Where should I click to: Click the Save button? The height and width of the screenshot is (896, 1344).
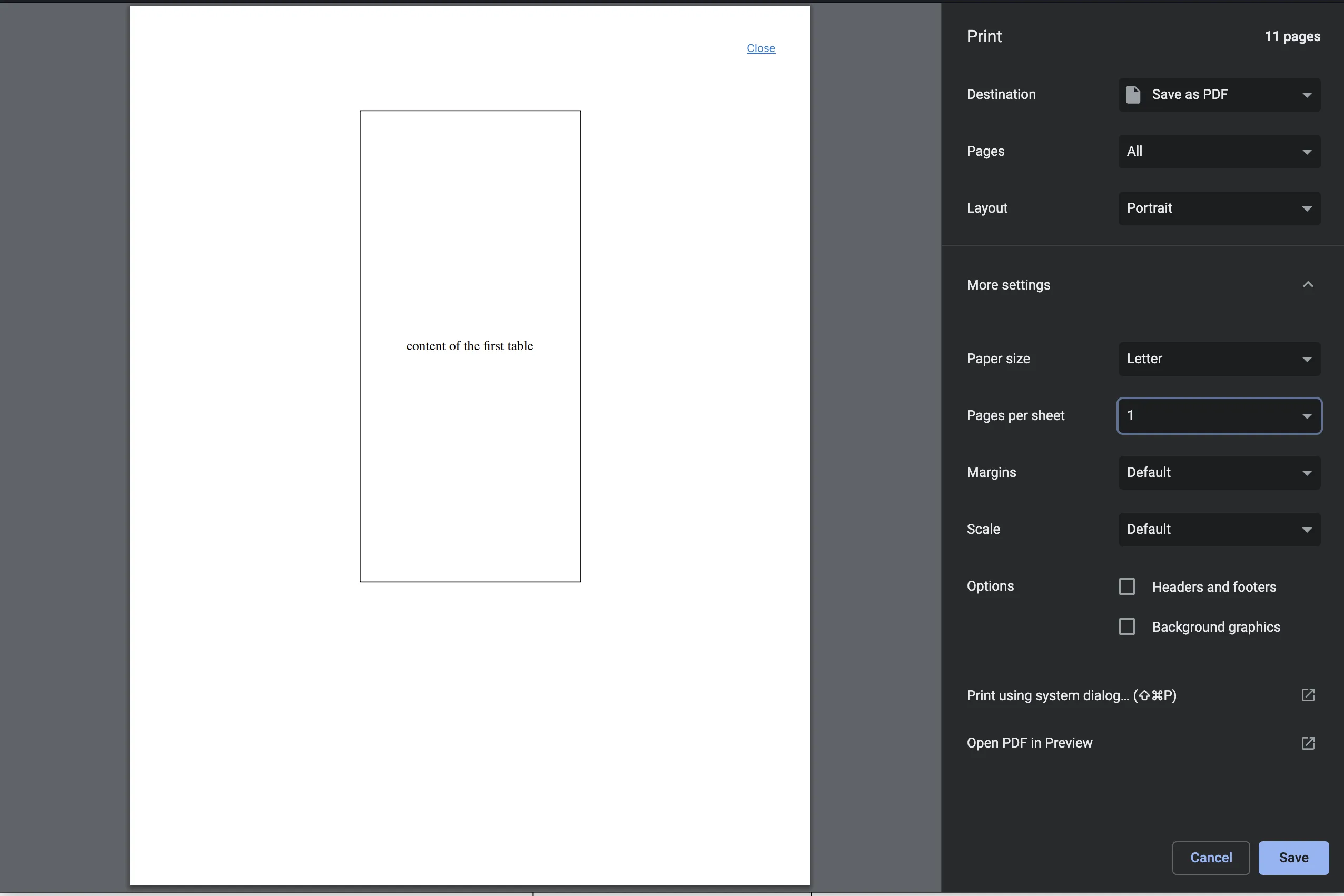(1293, 857)
